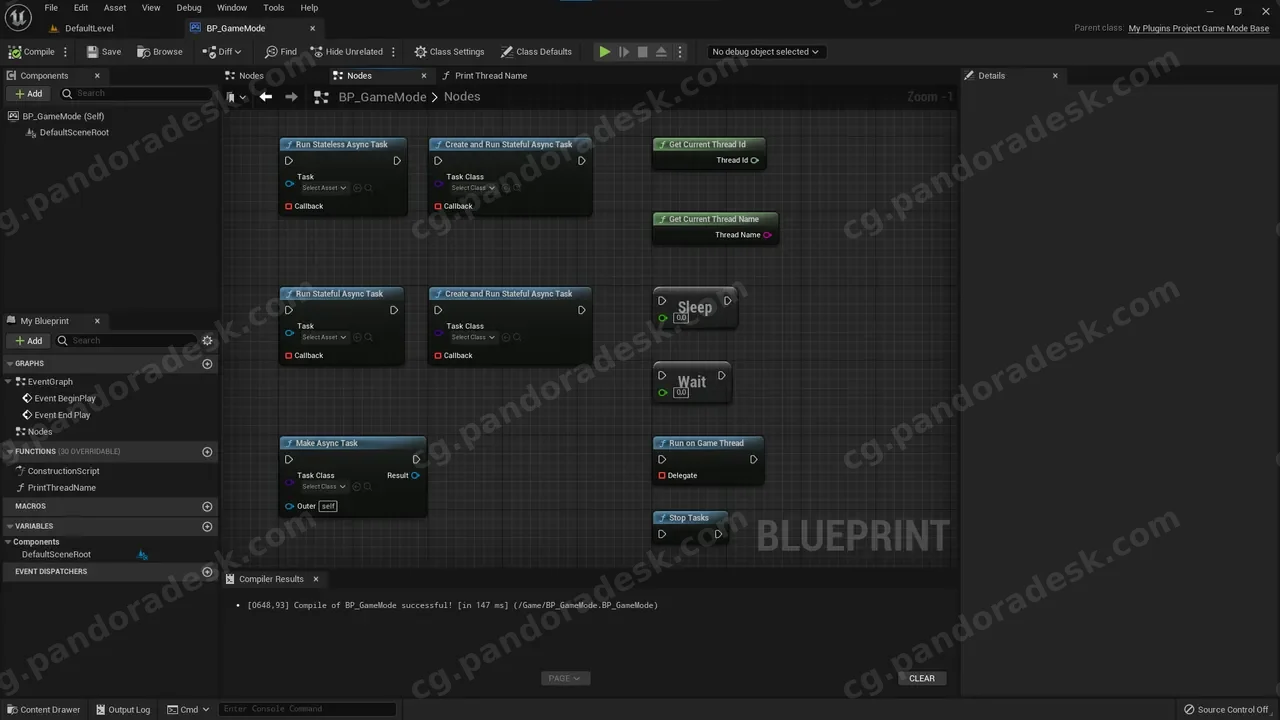Switch to the DefaultLevel tab
Image resolution: width=1280 pixels, height=720 pixels.
[x=88, y=29]
